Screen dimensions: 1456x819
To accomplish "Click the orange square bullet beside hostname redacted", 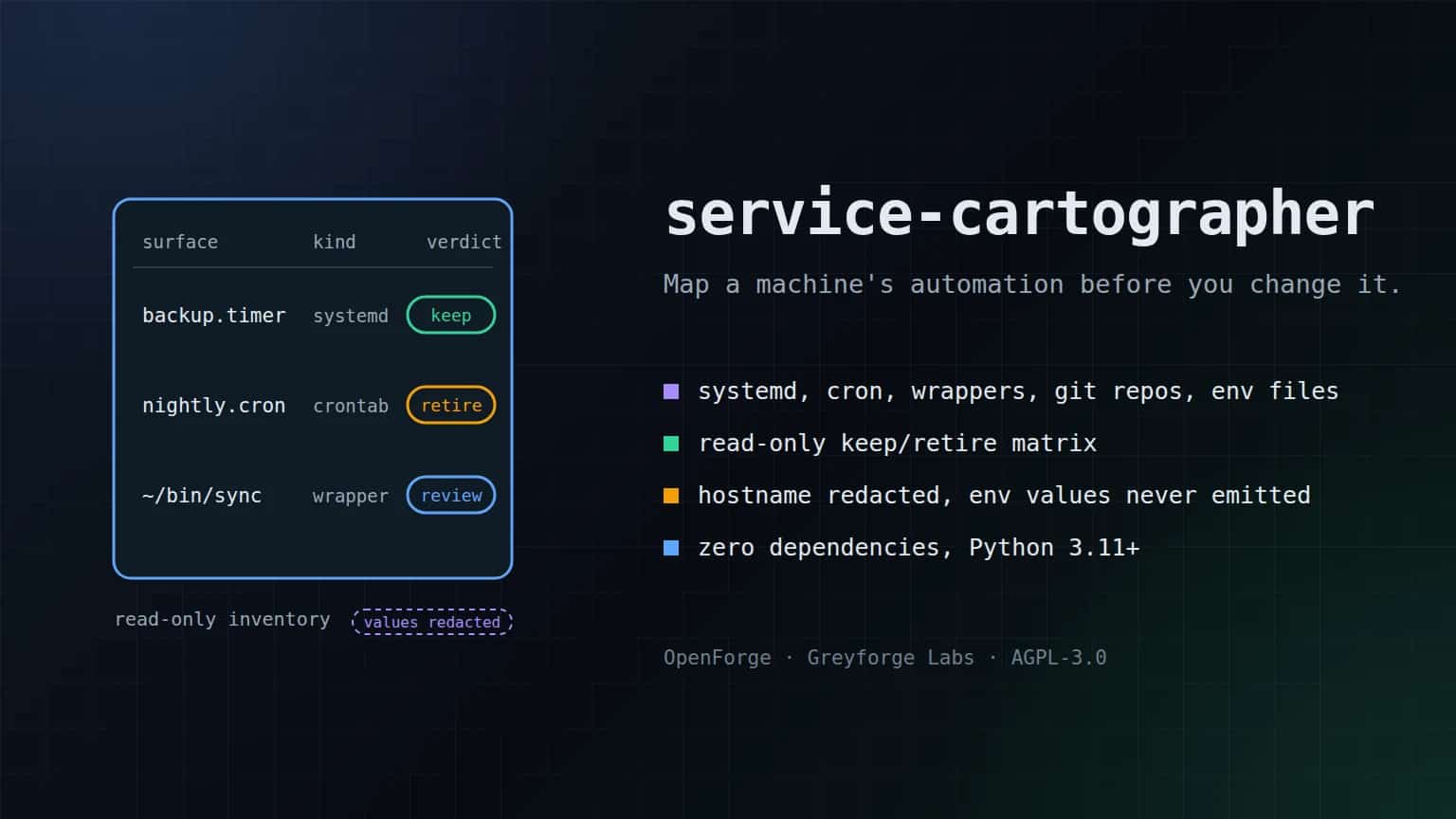I will 671,496.
